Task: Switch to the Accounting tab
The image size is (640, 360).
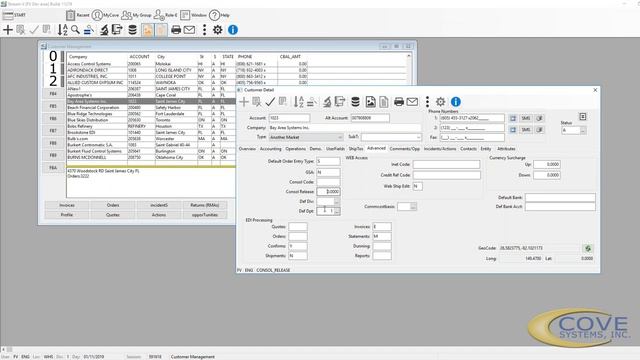Action: [271, 149]
